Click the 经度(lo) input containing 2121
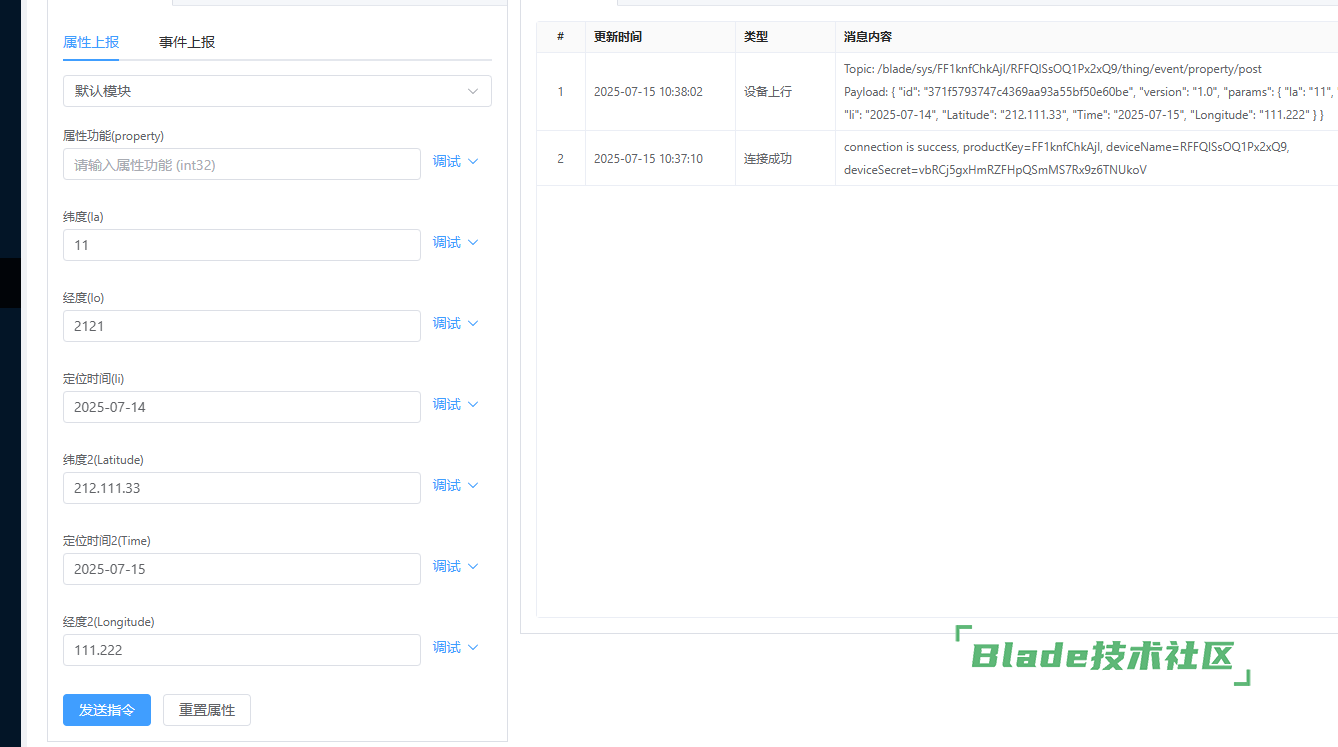 tap(241, 326)
